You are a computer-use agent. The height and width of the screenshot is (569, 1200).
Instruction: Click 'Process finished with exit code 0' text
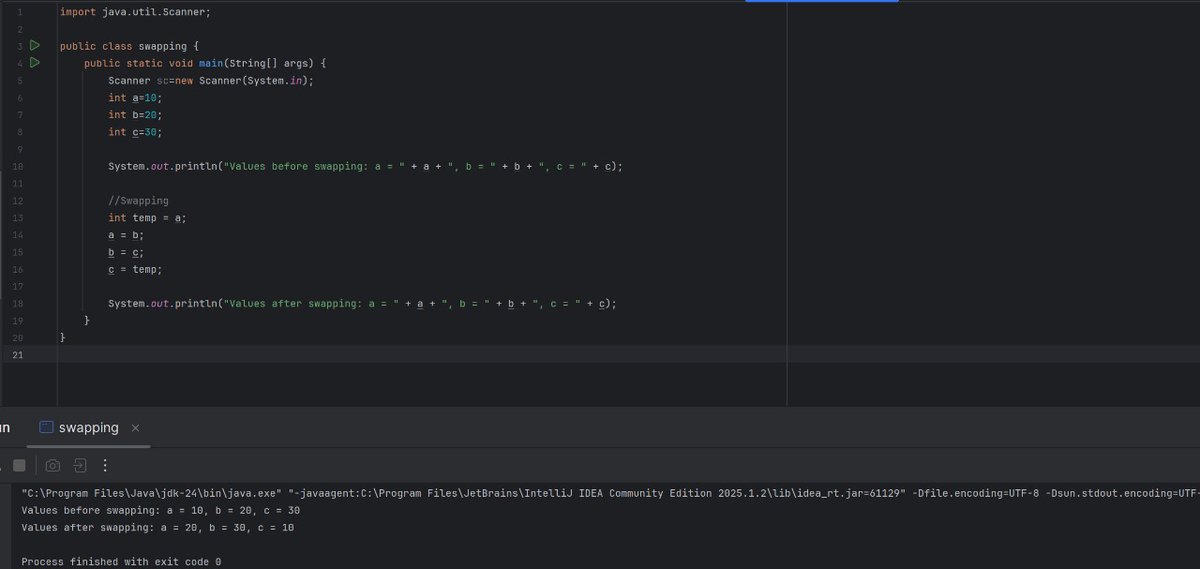[121, 561]
